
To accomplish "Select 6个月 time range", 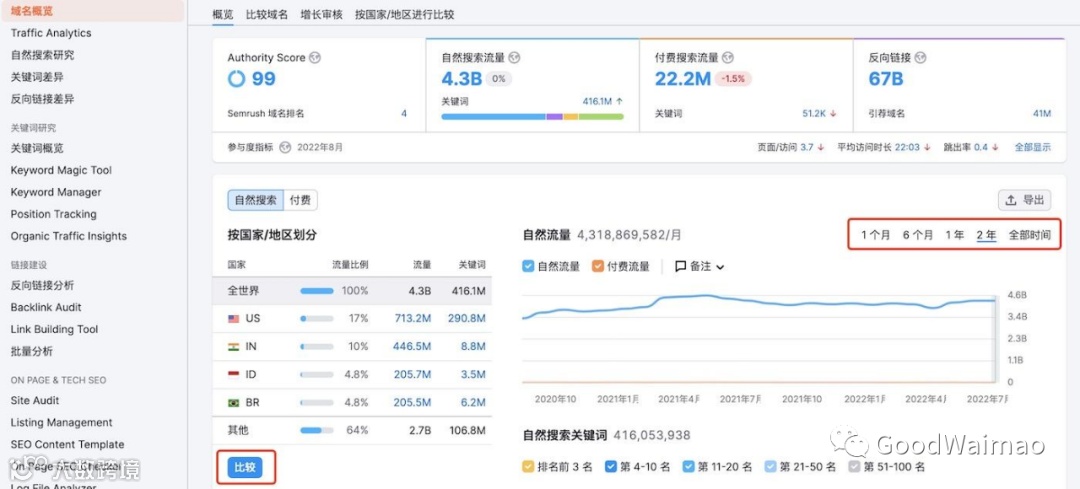I will [918, 235].
